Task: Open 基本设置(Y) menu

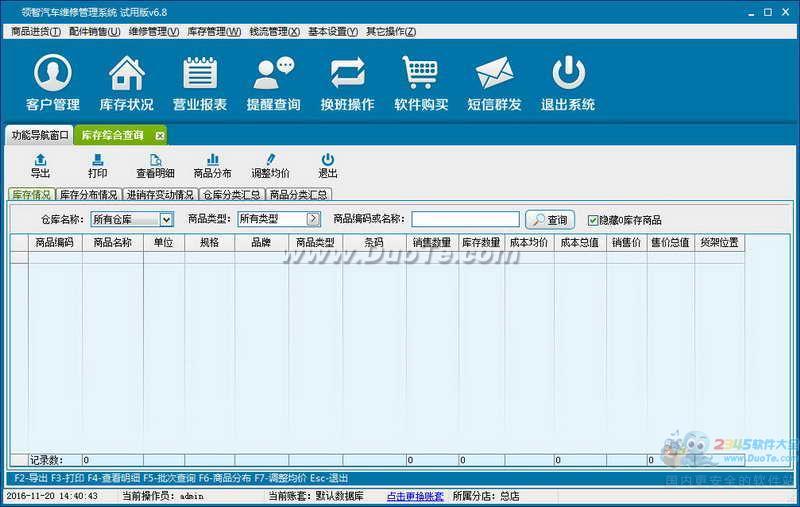Action: [333, 32]
